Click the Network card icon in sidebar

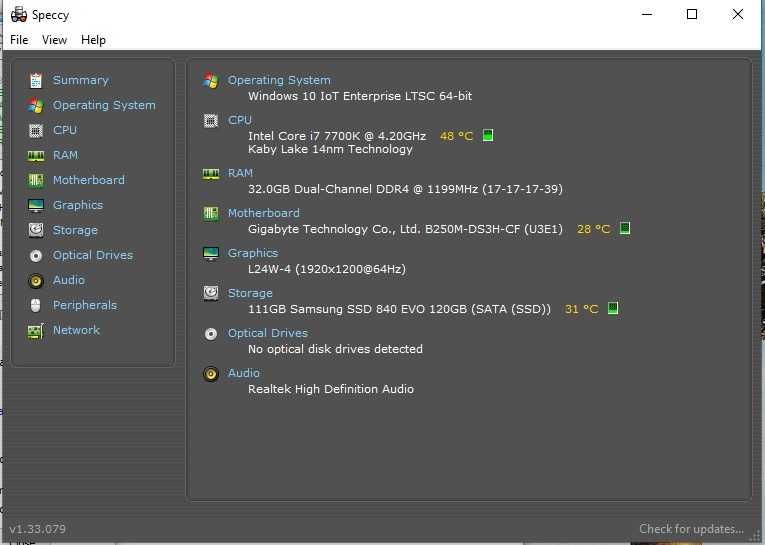pyautogui.click(x=36, y=331)
